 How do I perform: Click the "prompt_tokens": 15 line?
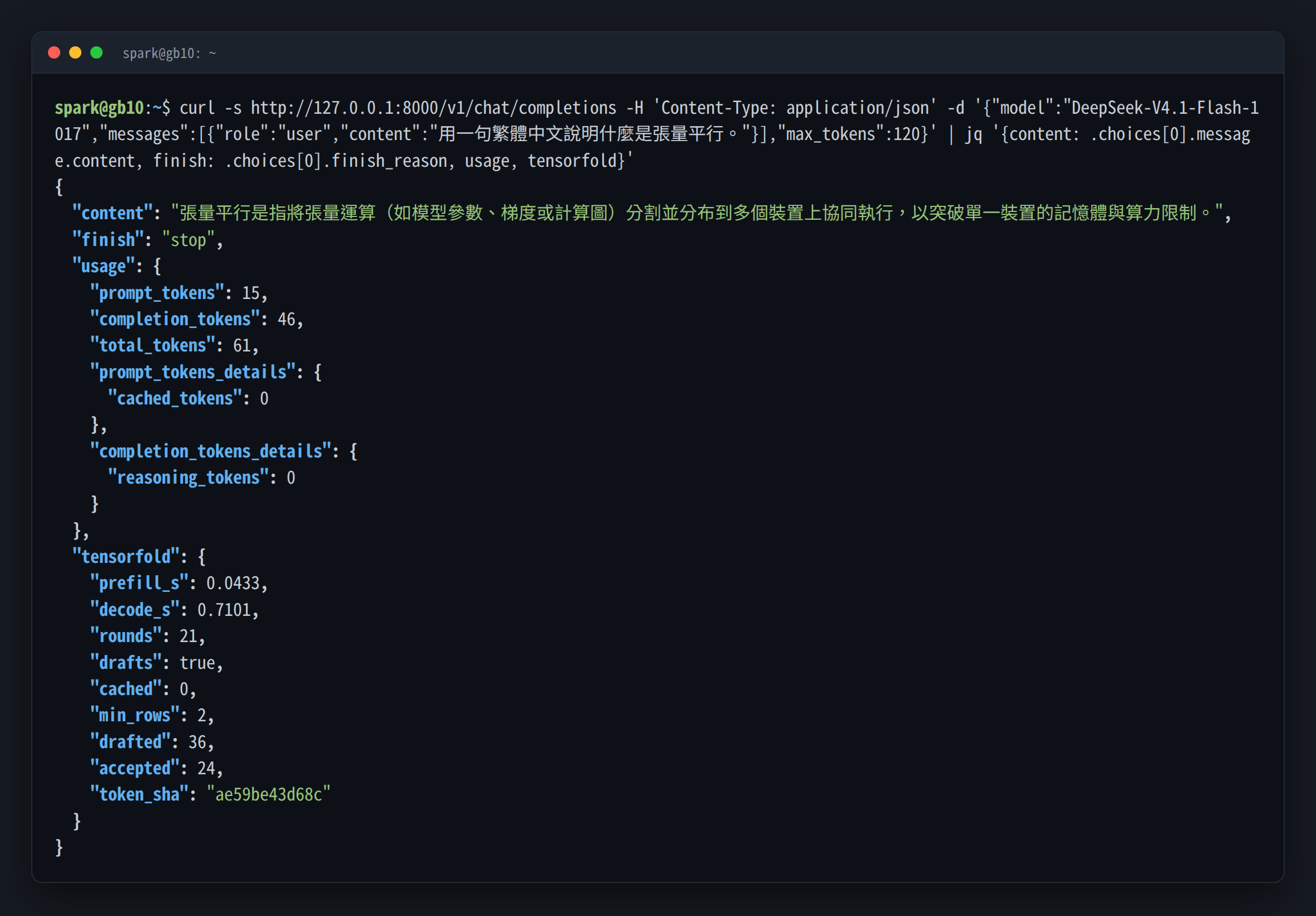[x=178, y=293]
